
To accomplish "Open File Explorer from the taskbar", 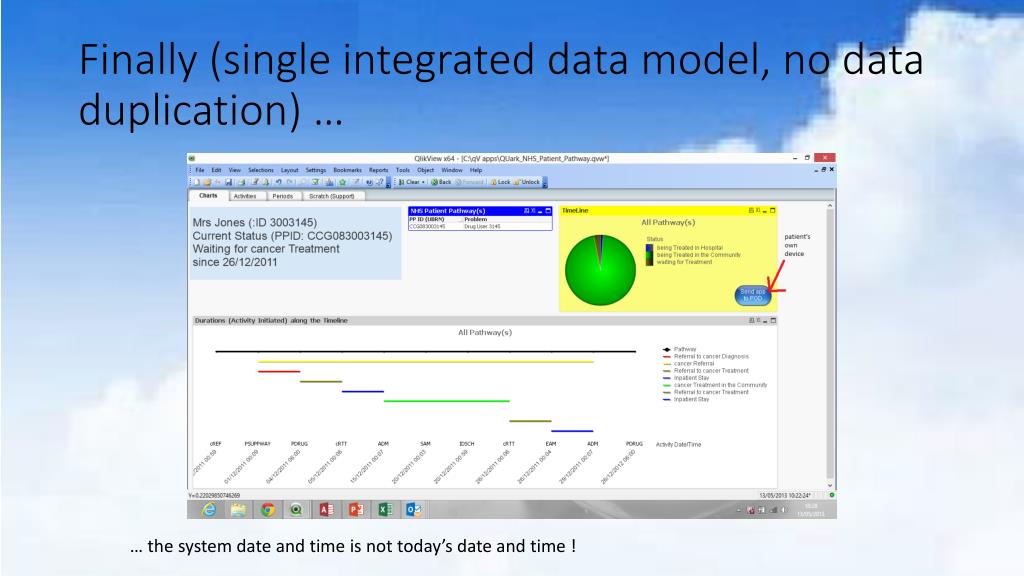I will [238, 509].
